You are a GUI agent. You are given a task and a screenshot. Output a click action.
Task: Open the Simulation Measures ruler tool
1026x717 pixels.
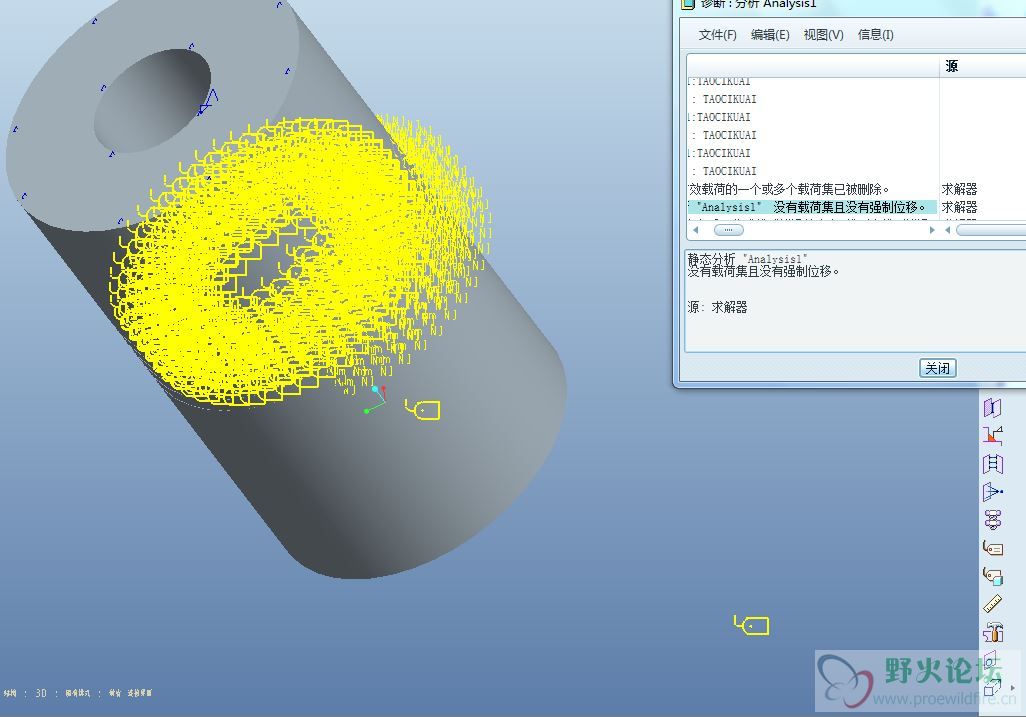[993, 604]
